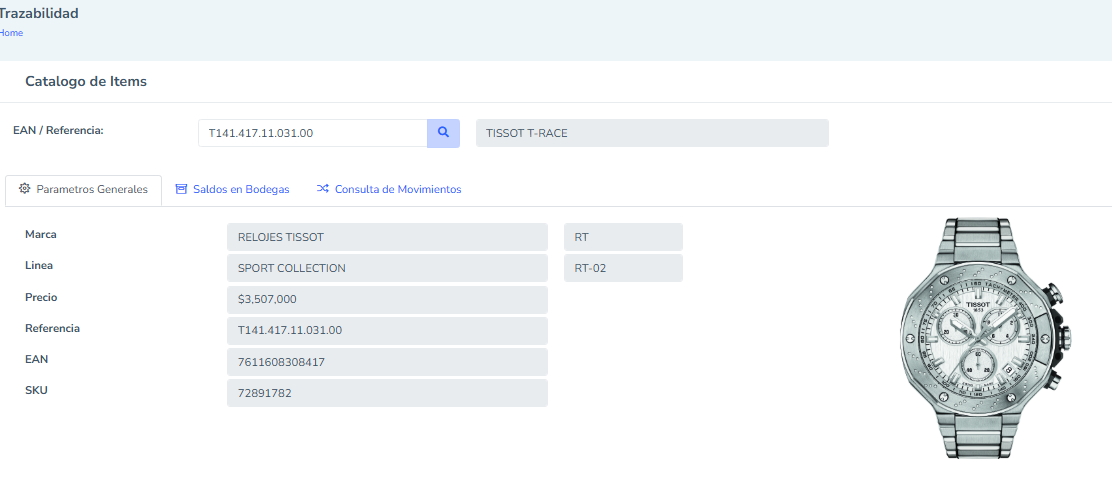Screen dimensions: 1112x502
Task: Open the Consulta de Movimientos tab
Action: point(397,189)
